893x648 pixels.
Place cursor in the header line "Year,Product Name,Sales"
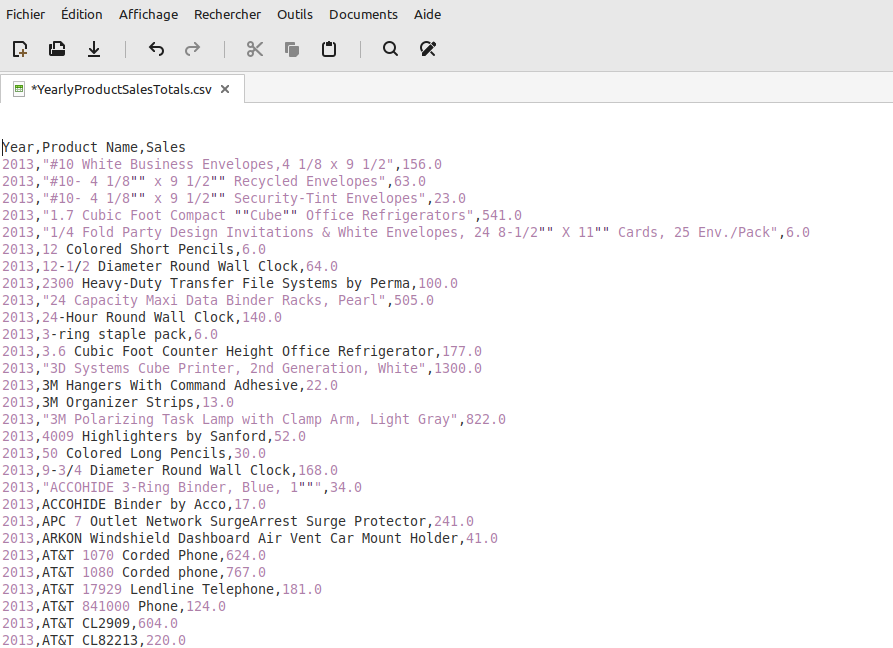[x=94, y=147]
